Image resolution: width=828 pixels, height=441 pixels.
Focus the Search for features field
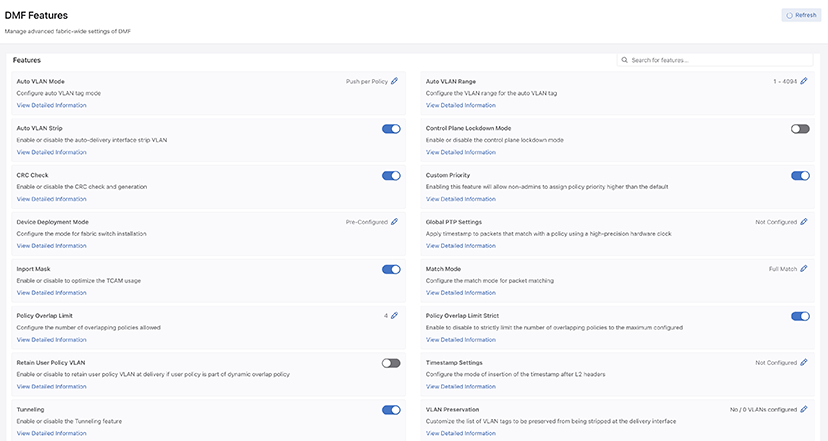click(715, 60)
